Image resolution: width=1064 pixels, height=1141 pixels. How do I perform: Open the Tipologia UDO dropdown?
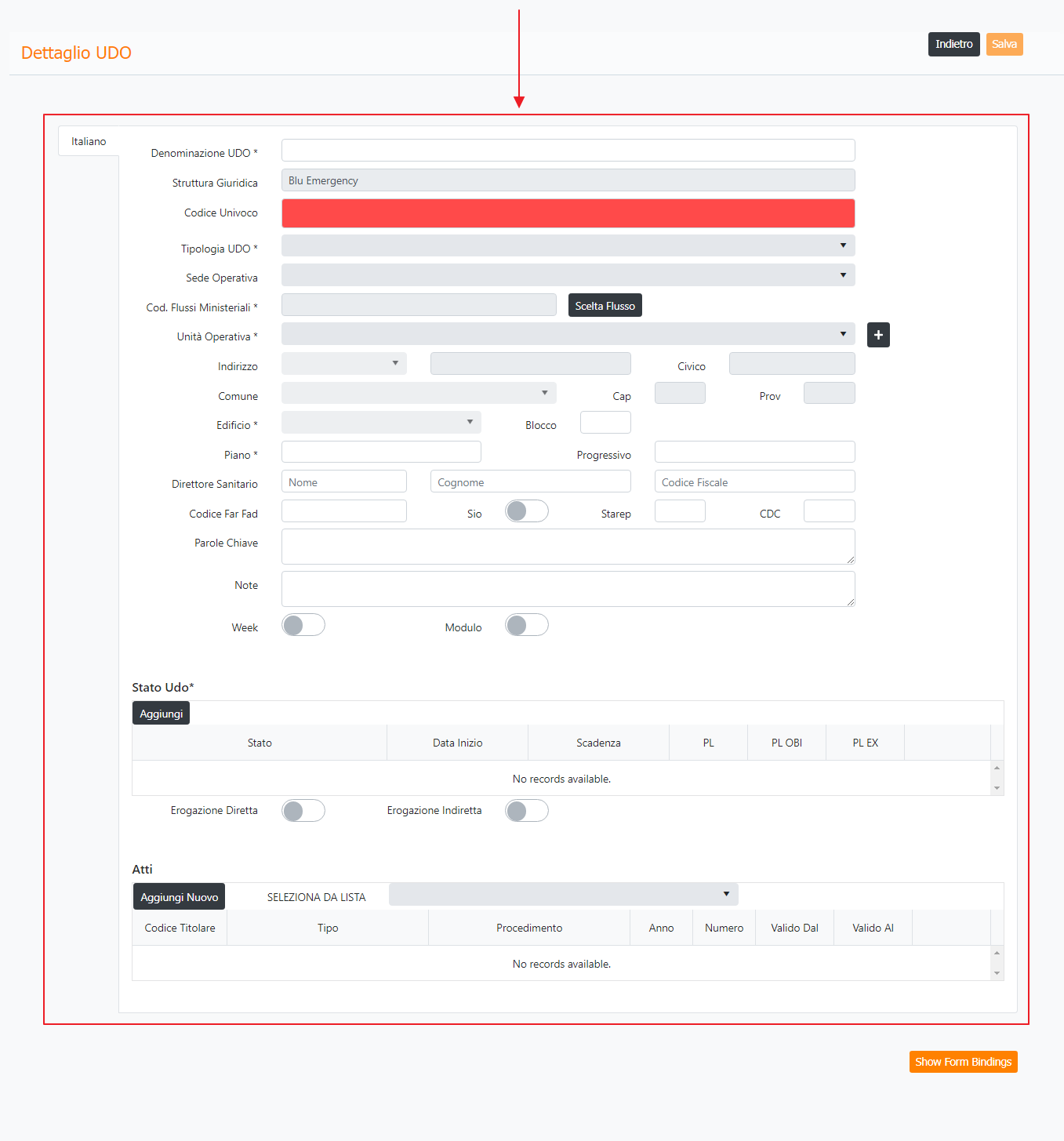(568, 245)
